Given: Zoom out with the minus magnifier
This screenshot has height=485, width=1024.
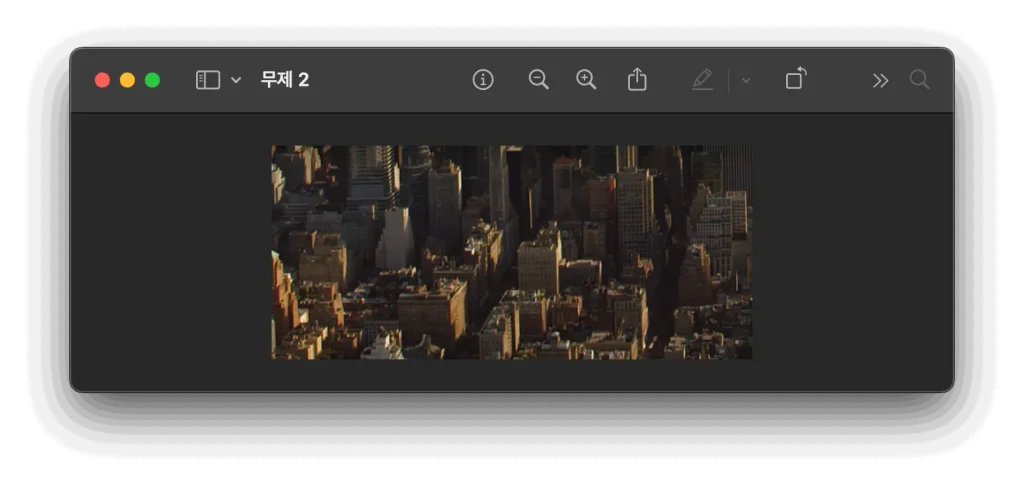Looking at the screenshot, I should coord(538,80).
